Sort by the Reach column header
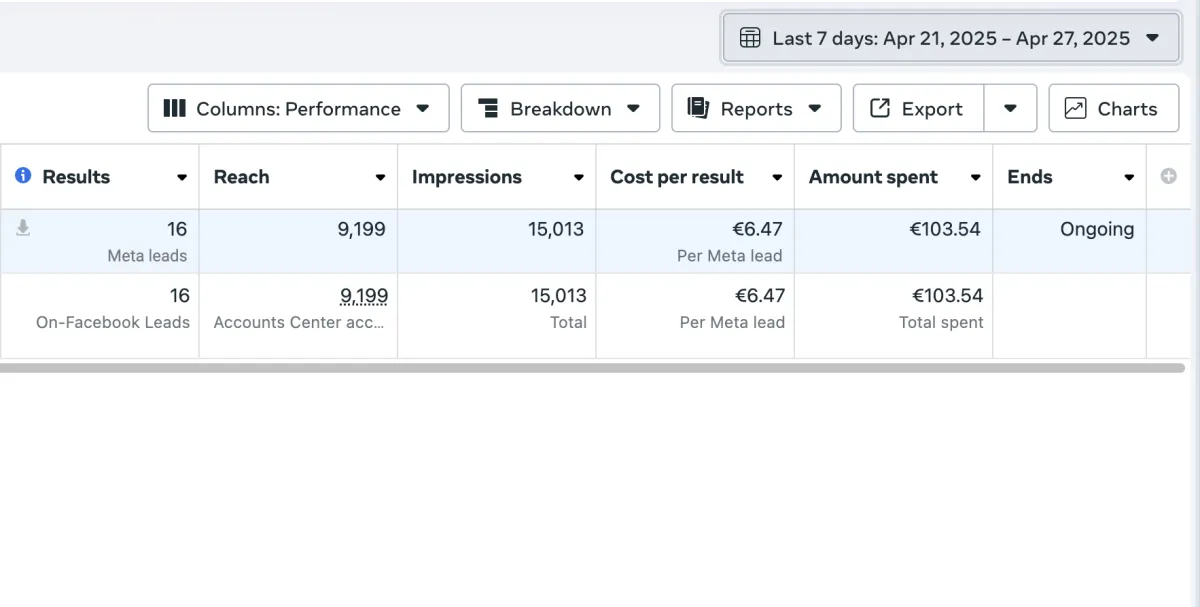 point(242,177)
